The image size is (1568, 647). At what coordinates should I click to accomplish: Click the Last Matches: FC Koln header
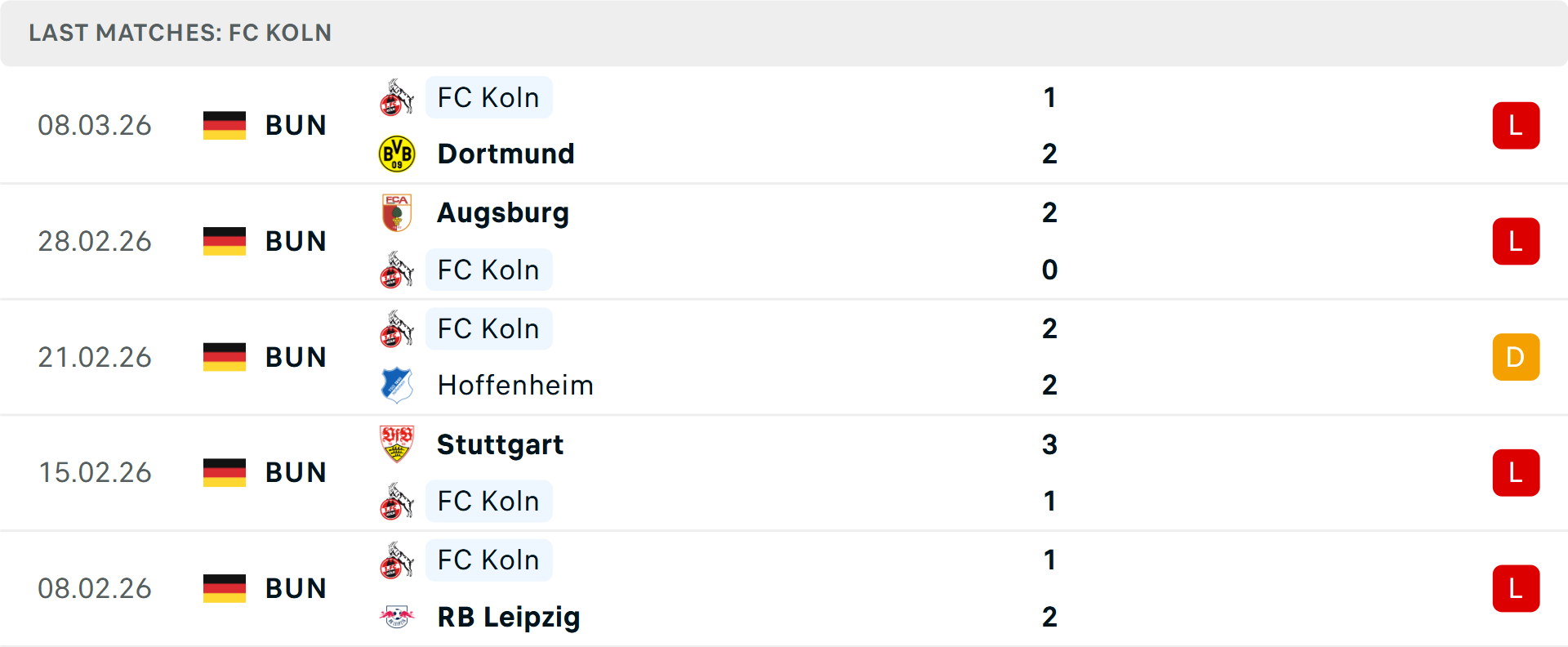coord(180,33)
